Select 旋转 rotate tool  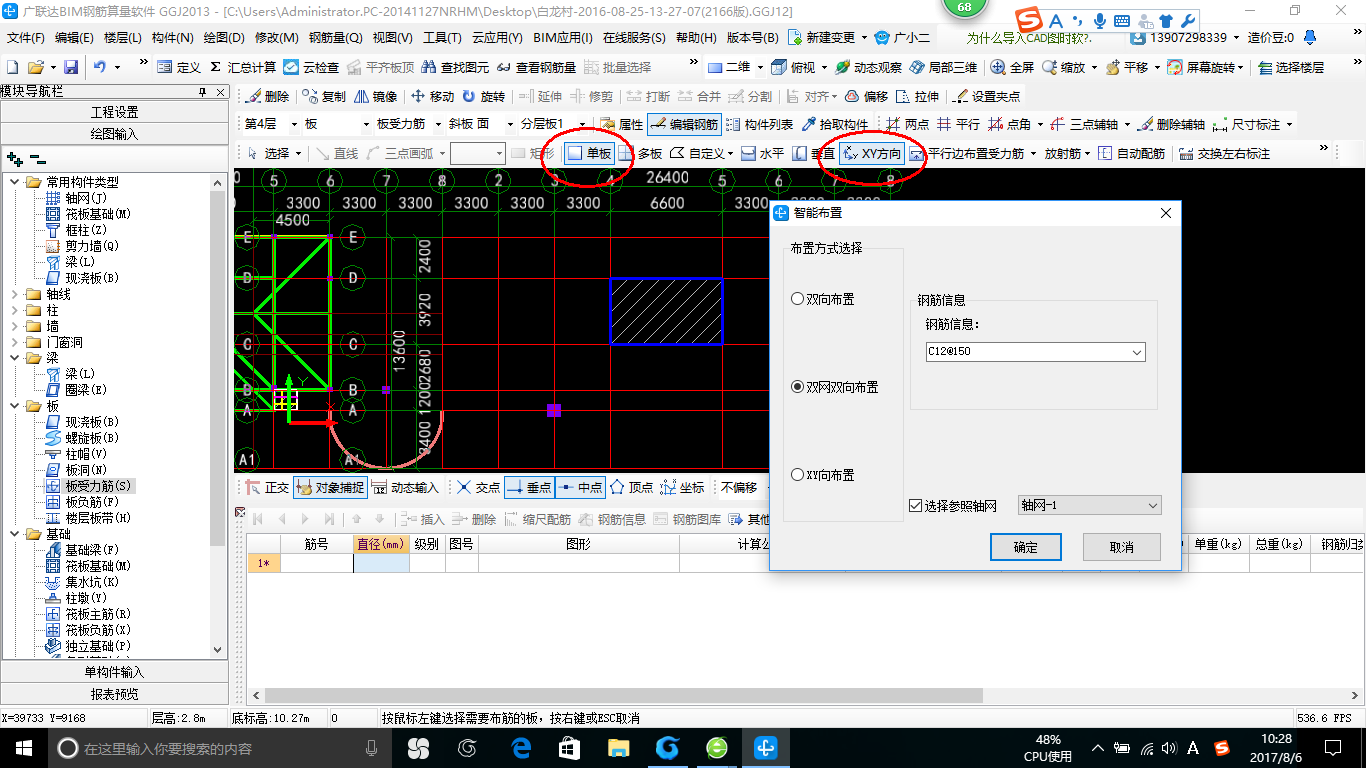483,97
